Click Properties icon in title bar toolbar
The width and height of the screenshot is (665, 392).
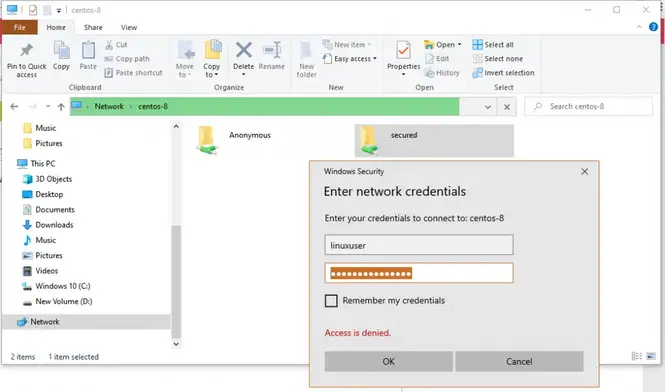33,10
